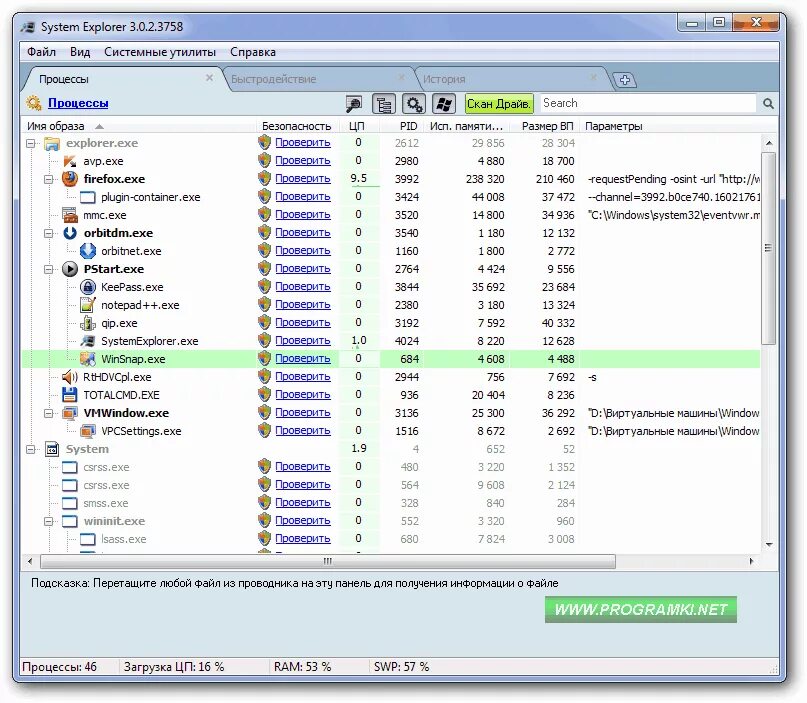Click the TOTALCMD.EXE floppy icon

(69, 395)
